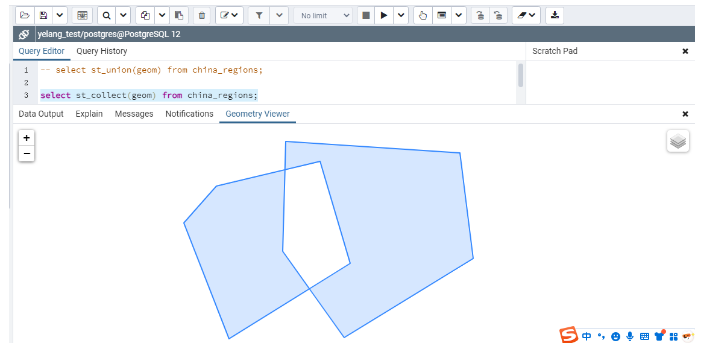Click the query editor vertical scrollbar
This screenshot has height=361, width=704.
(x=520, y=75)
